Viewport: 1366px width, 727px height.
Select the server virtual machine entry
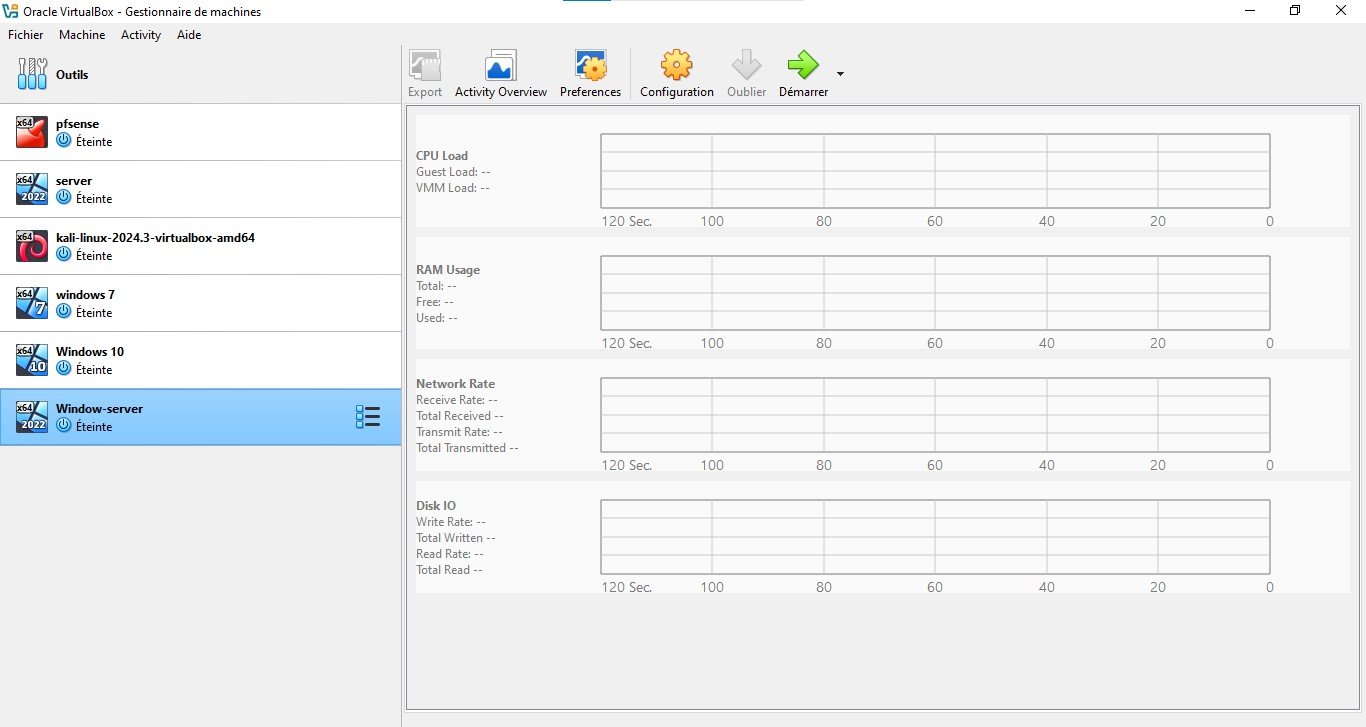coord(200,189)
